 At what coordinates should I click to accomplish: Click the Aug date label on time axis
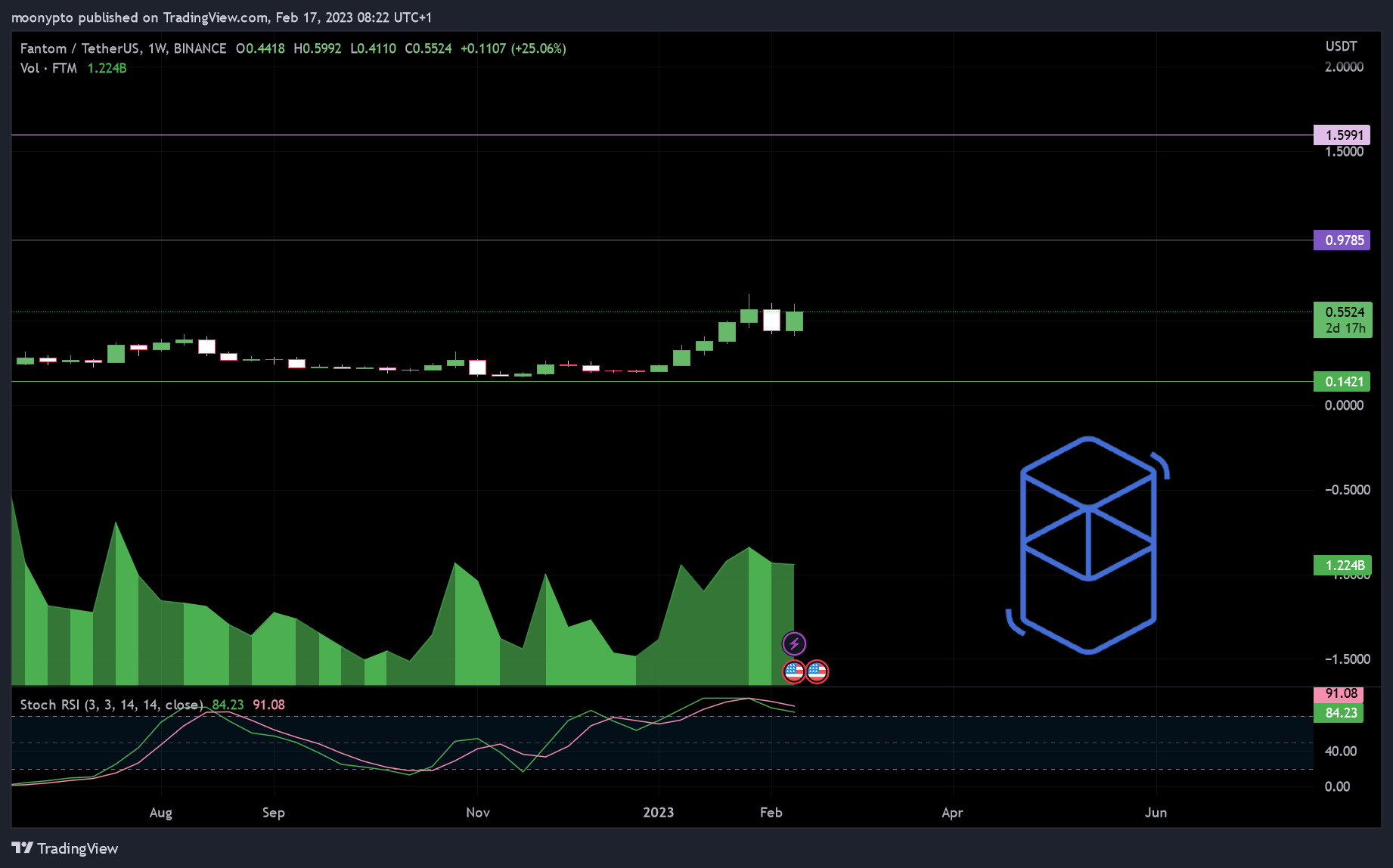coord(160,813)
